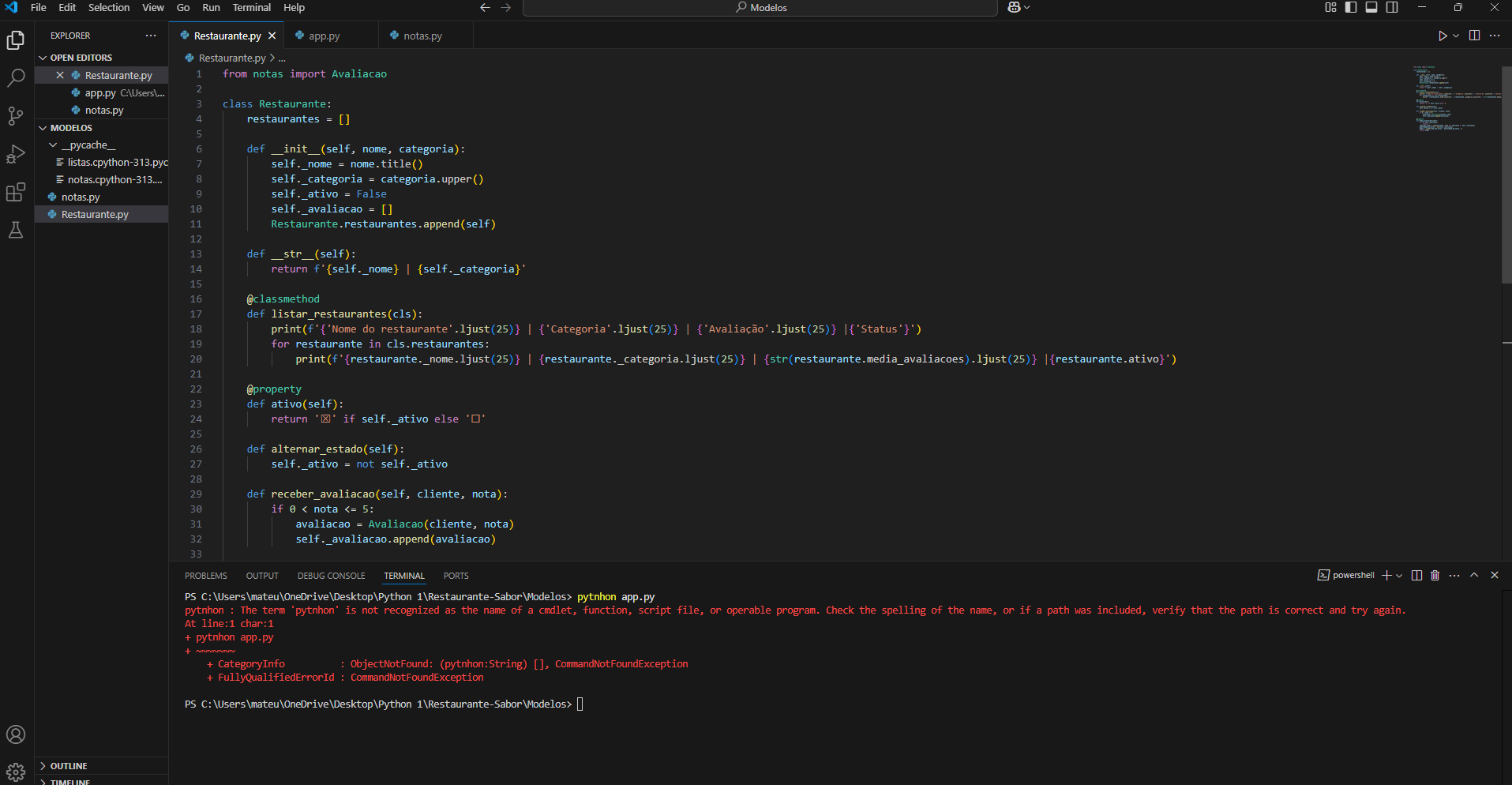Open the Selection menu
Screen dimensions: 1512x785
(109, 8)
